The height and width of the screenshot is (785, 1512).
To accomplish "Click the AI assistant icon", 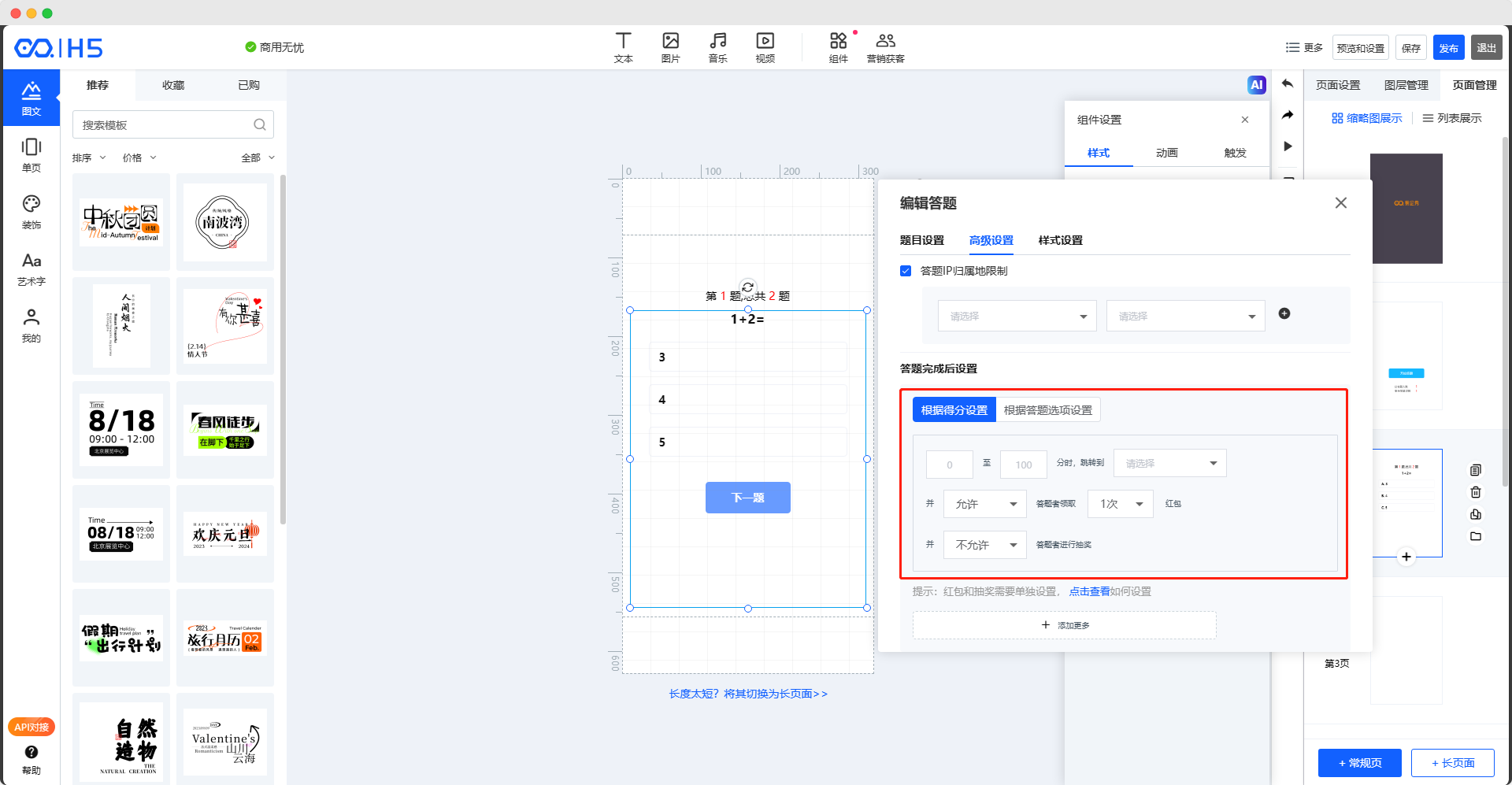I will tap(1256, 85).
